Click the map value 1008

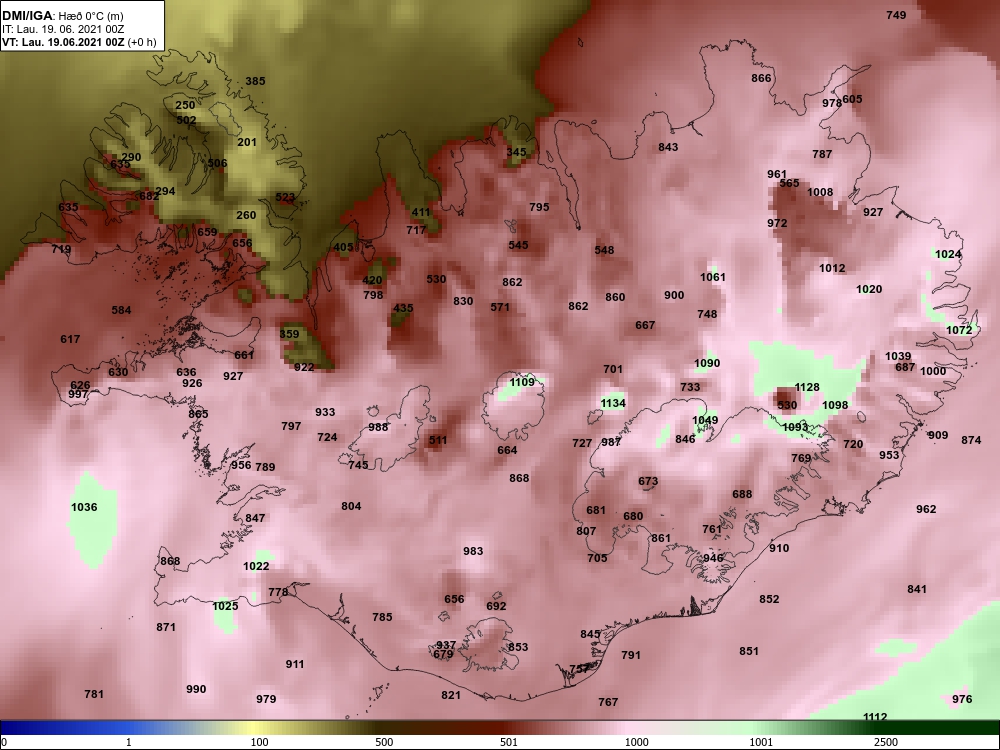(x=820, y=192)
